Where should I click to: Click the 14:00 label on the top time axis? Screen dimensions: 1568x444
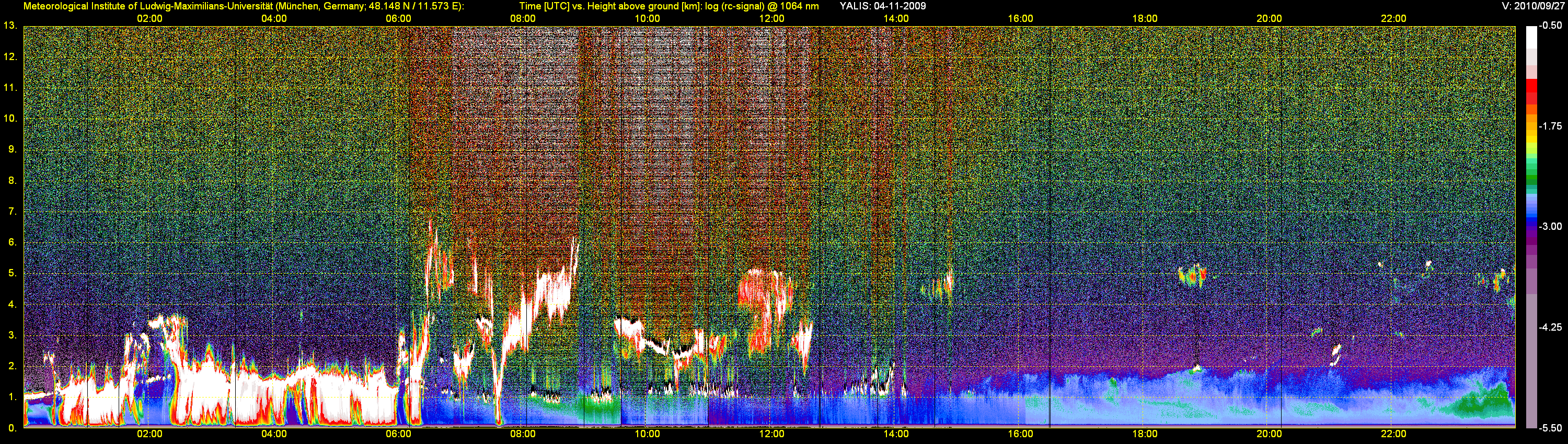point(896,19)
